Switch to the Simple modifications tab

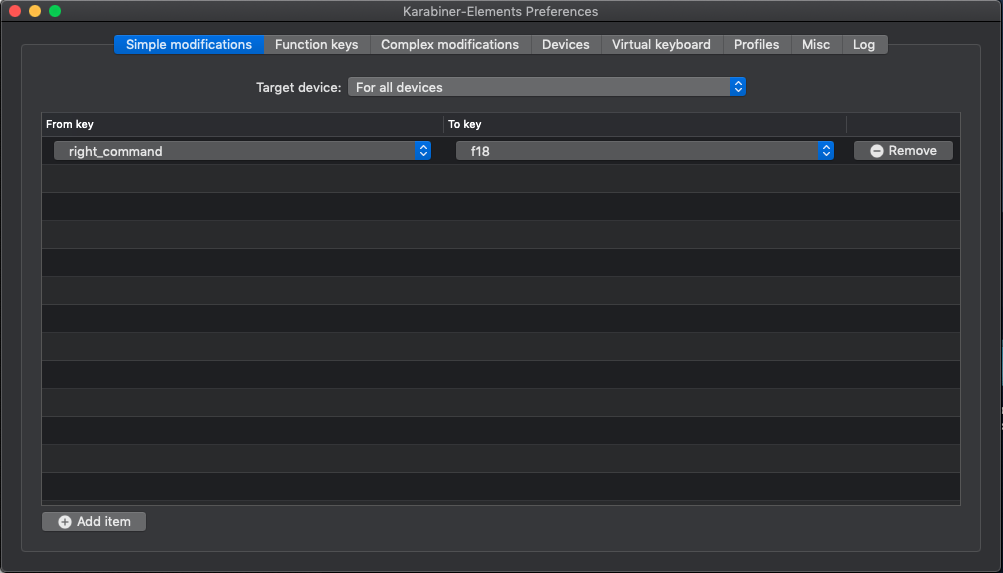tap(189, 45)
